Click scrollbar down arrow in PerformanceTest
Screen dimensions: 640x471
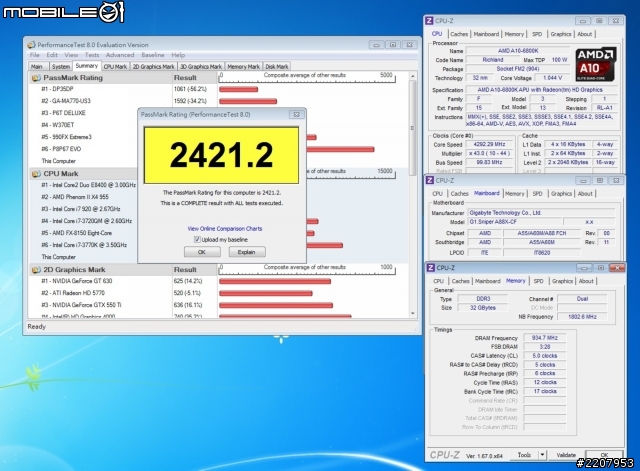click(413, 313)
